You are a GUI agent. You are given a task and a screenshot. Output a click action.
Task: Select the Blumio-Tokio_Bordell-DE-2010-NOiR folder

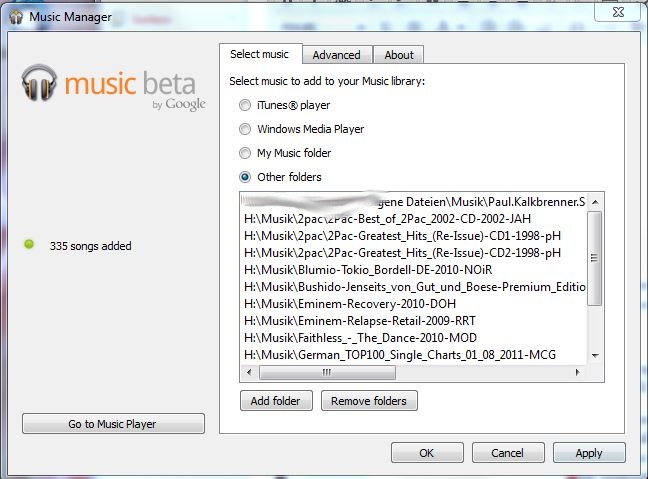pos(413,270)
